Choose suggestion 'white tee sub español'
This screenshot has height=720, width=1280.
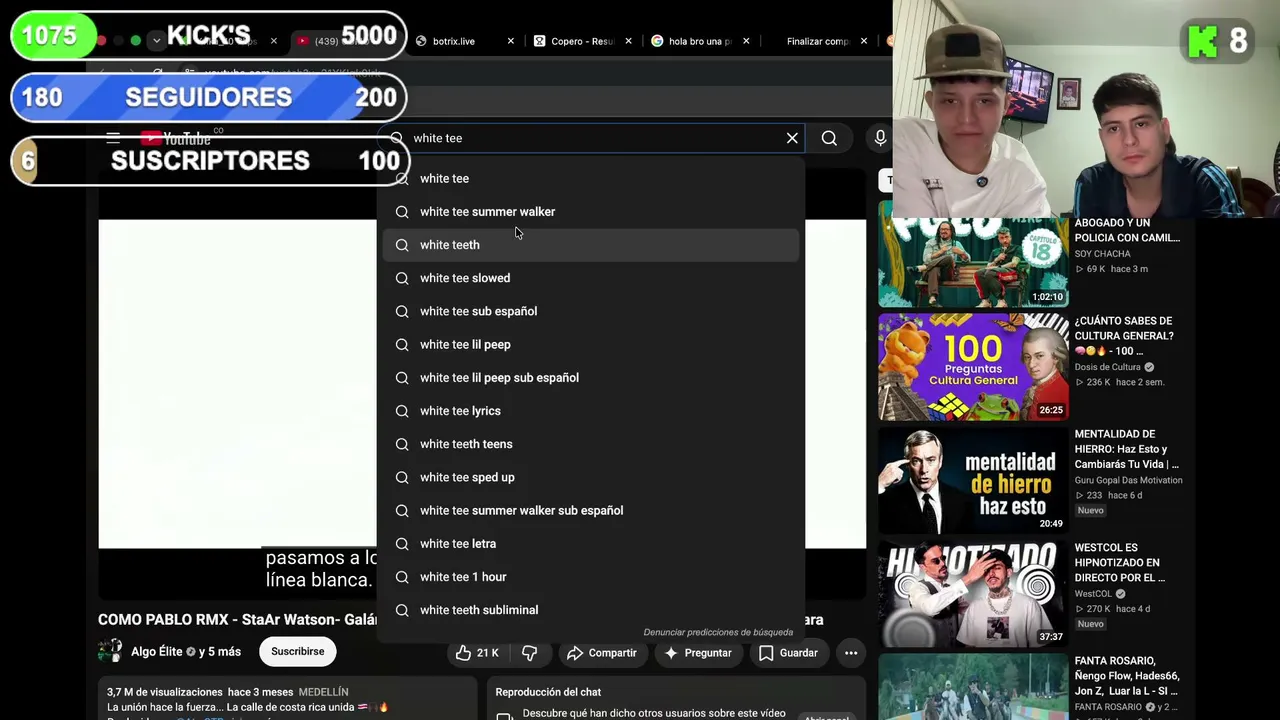591,311
